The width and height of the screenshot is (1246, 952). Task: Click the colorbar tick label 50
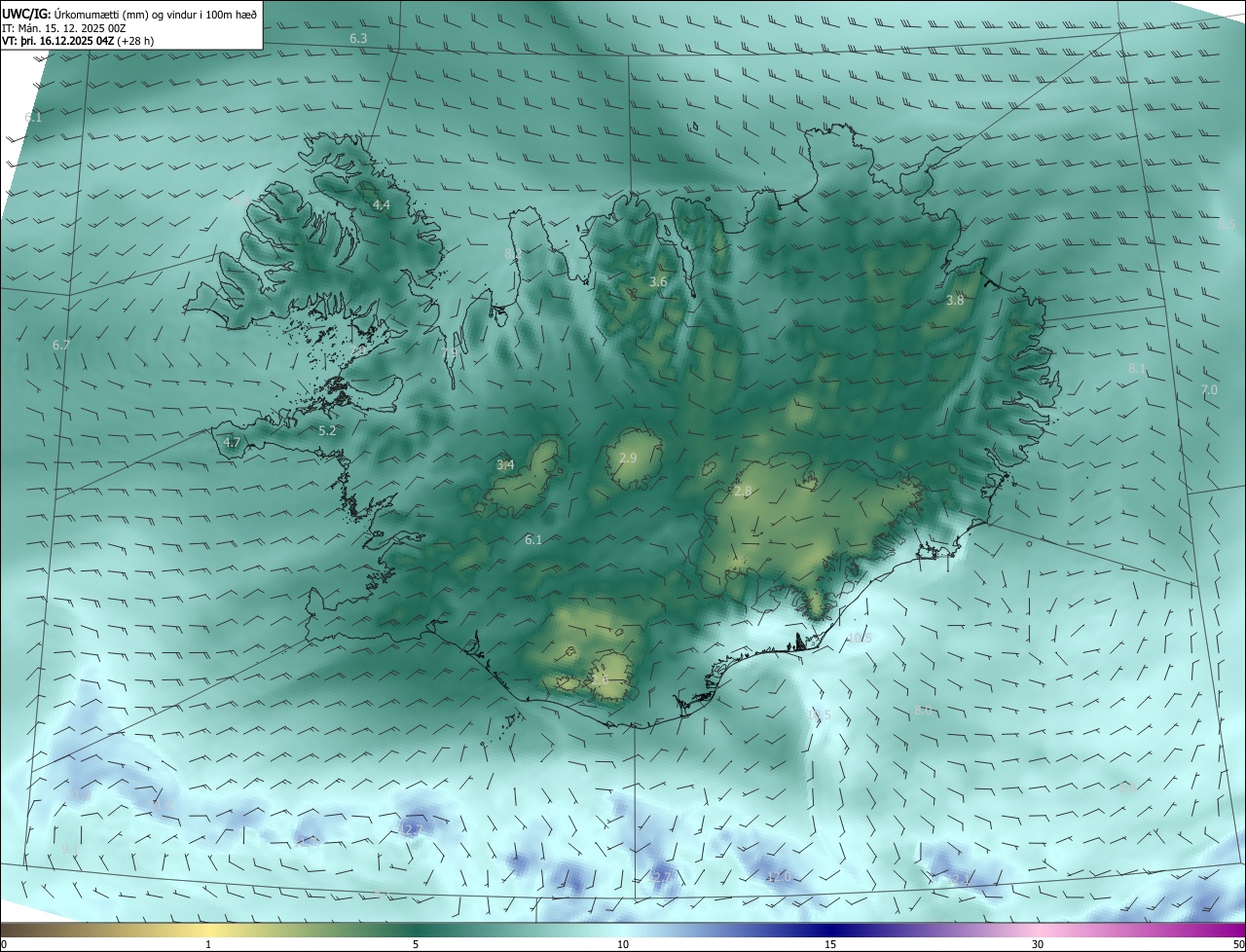(1238, 944)
